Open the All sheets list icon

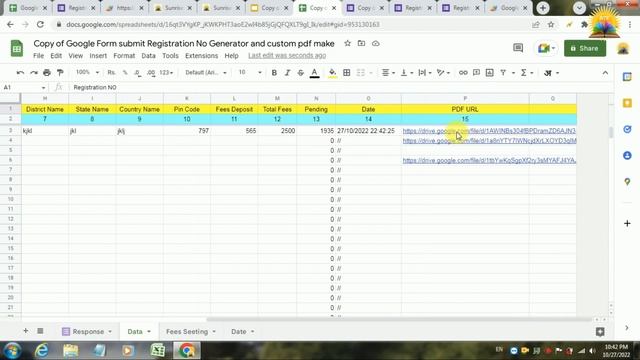click(40, 331)
